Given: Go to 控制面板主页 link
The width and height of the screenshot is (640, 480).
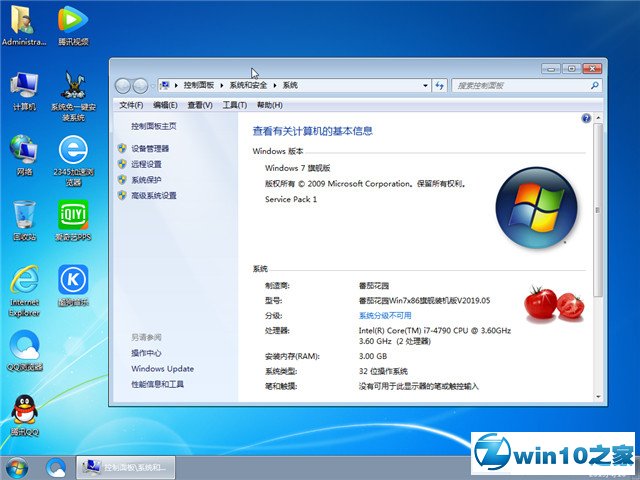Looking at the screenshot, I should point(154,127).
